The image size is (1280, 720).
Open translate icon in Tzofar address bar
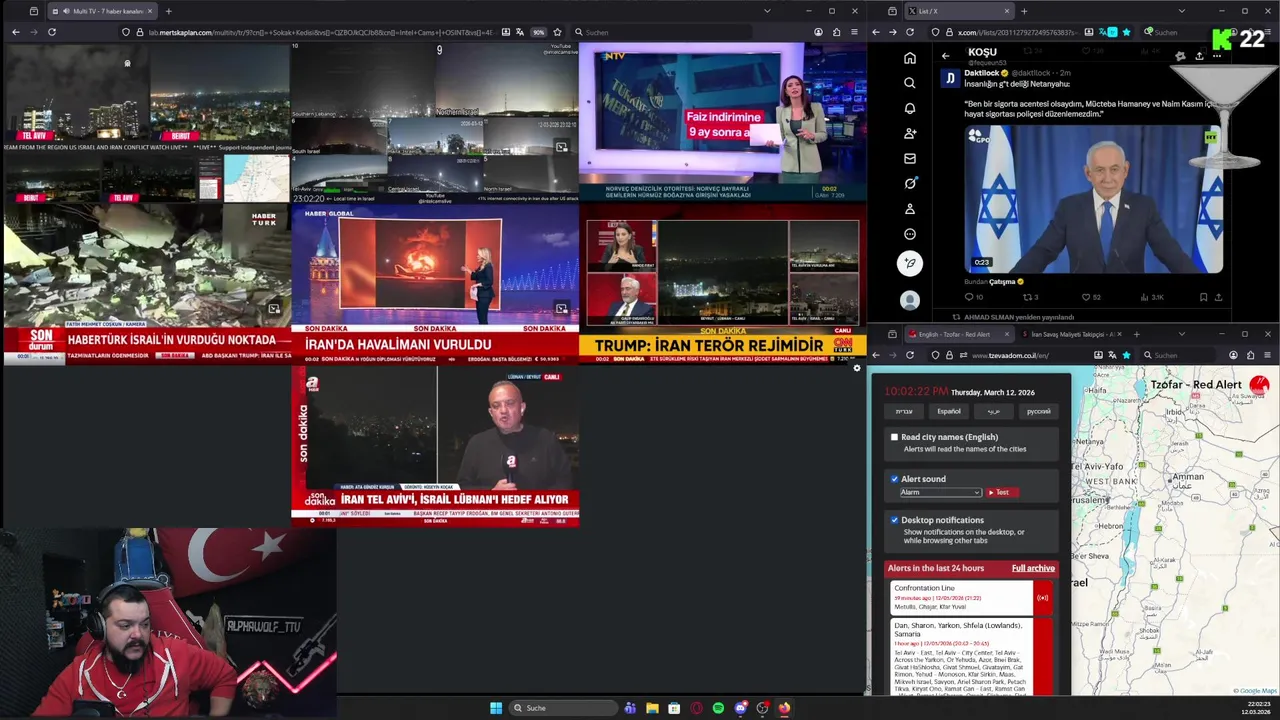1112,355
